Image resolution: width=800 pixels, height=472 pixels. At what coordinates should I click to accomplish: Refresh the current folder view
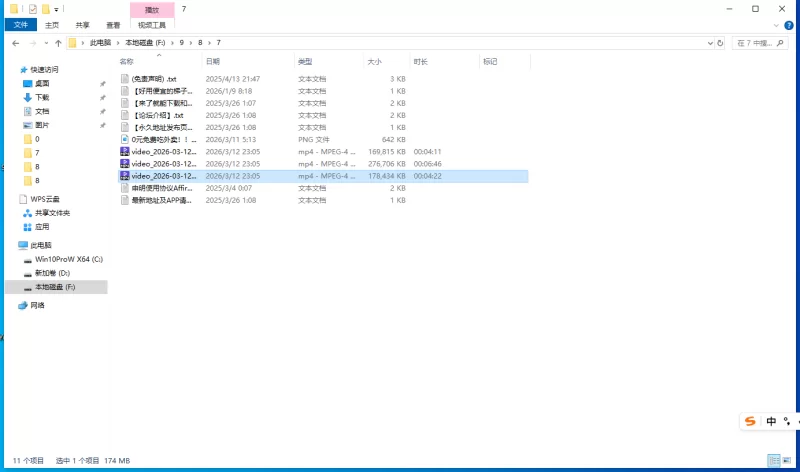coord(721,43)
